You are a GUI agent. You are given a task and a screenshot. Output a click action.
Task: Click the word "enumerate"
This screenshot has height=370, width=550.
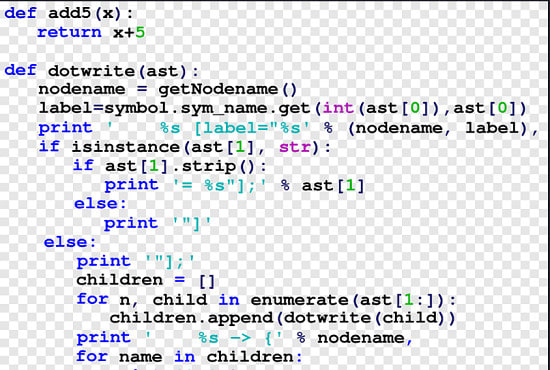pyautogui.click(x=299, y=300)
